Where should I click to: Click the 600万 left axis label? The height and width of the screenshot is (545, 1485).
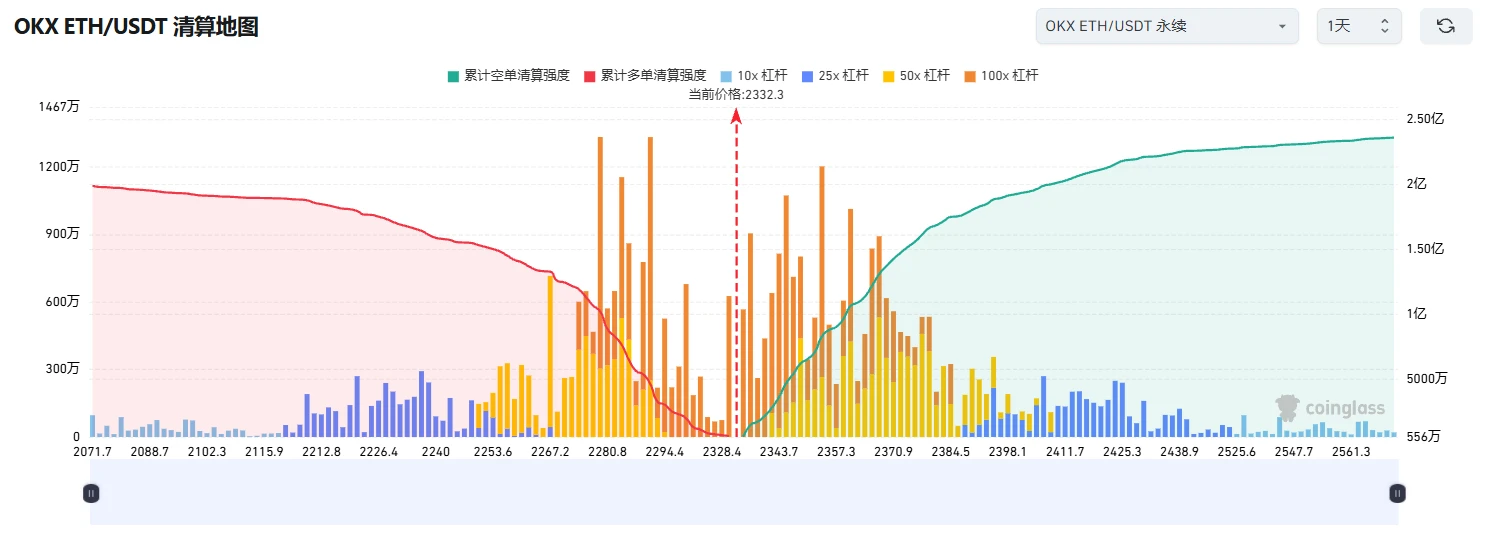(x=62, y=302)
